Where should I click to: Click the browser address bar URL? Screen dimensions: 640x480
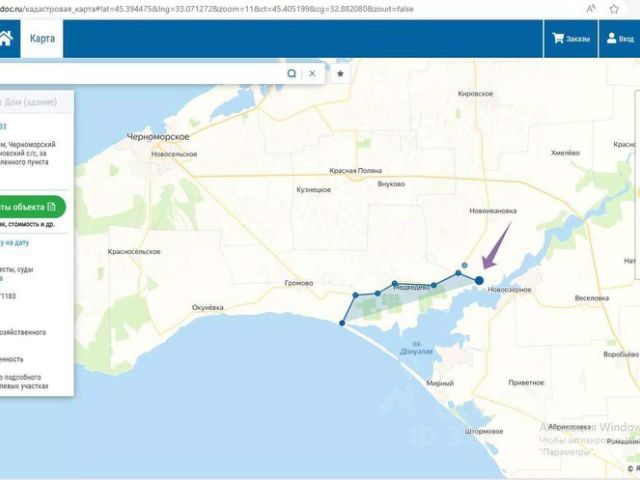coord(206,9)
